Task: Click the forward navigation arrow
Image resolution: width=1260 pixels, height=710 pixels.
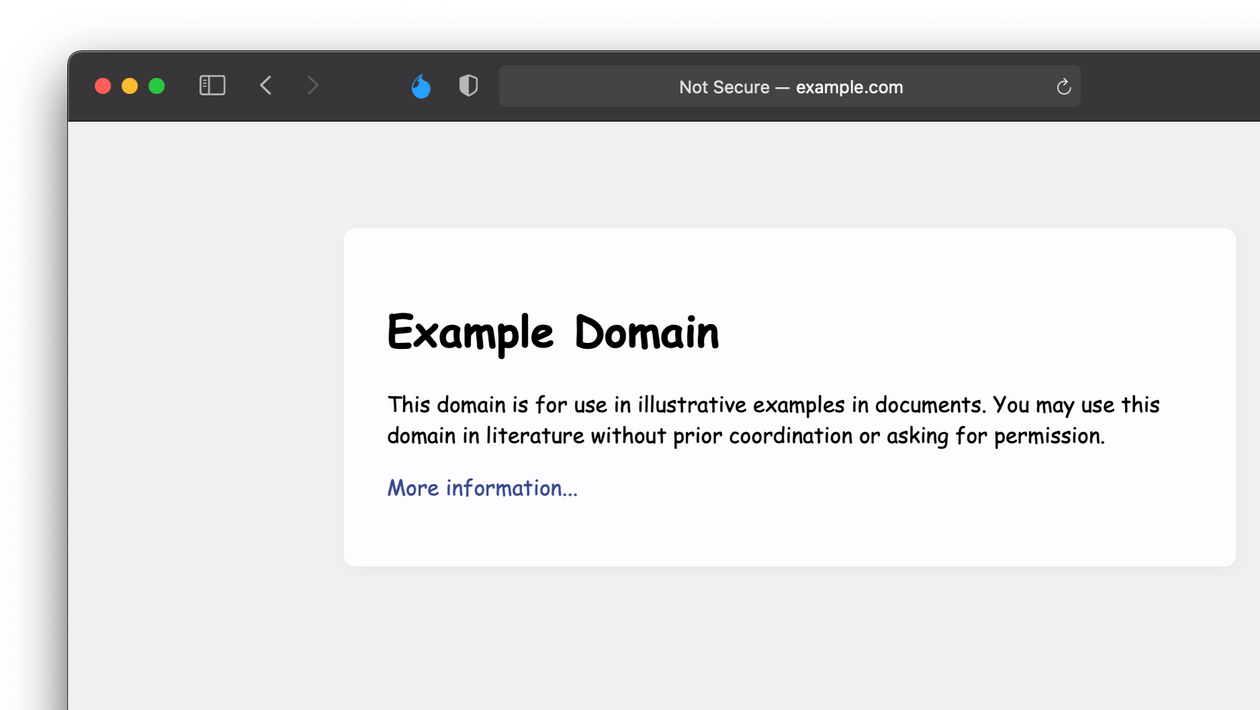Action: (313, 86)
